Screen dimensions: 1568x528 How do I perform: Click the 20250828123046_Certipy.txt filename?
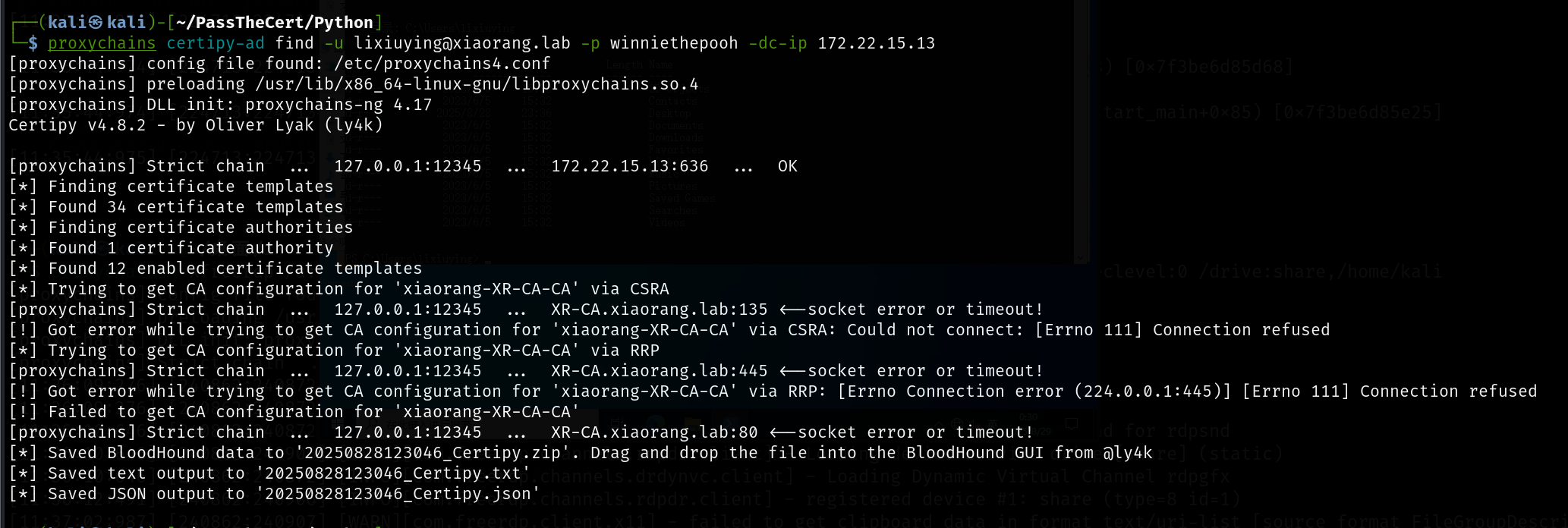pyautogui.click(x=393, y=473)
